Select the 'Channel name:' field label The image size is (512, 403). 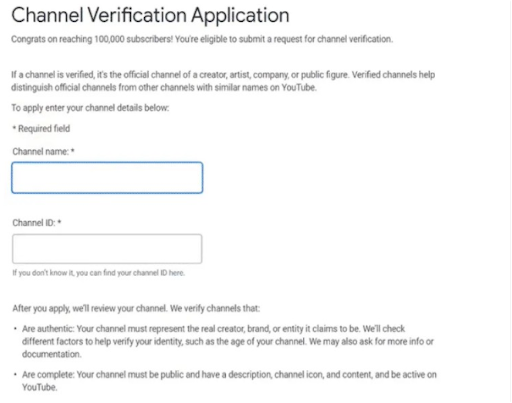pos(40,152)
